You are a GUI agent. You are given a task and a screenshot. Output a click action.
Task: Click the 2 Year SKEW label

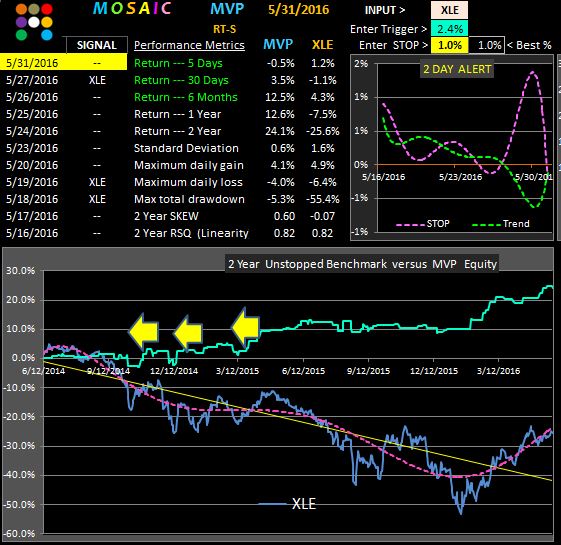(x=166, y=216)
